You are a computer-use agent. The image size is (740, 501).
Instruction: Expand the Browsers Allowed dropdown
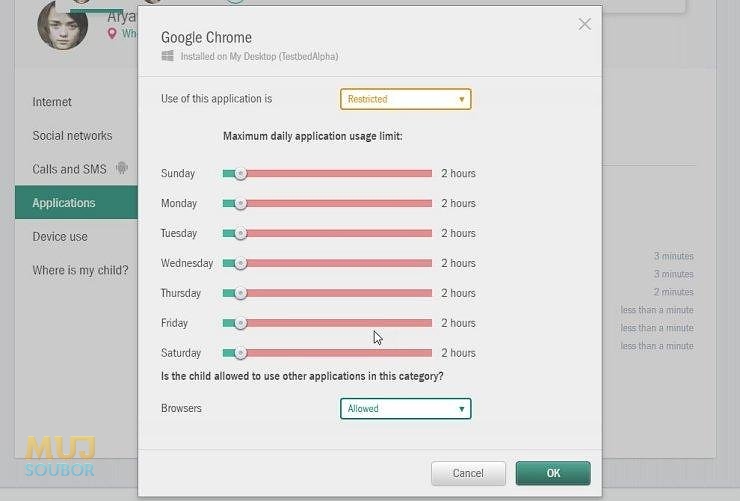click(x=405, y=409)
